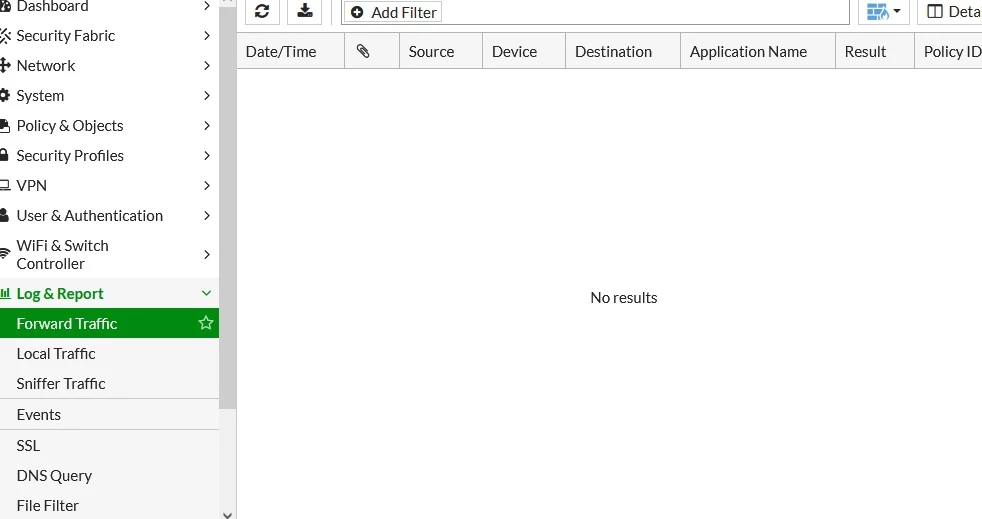Open DNS Query log page
This screenshot has height=519, width=982.
pyautogui.click(x=110, y=476)
